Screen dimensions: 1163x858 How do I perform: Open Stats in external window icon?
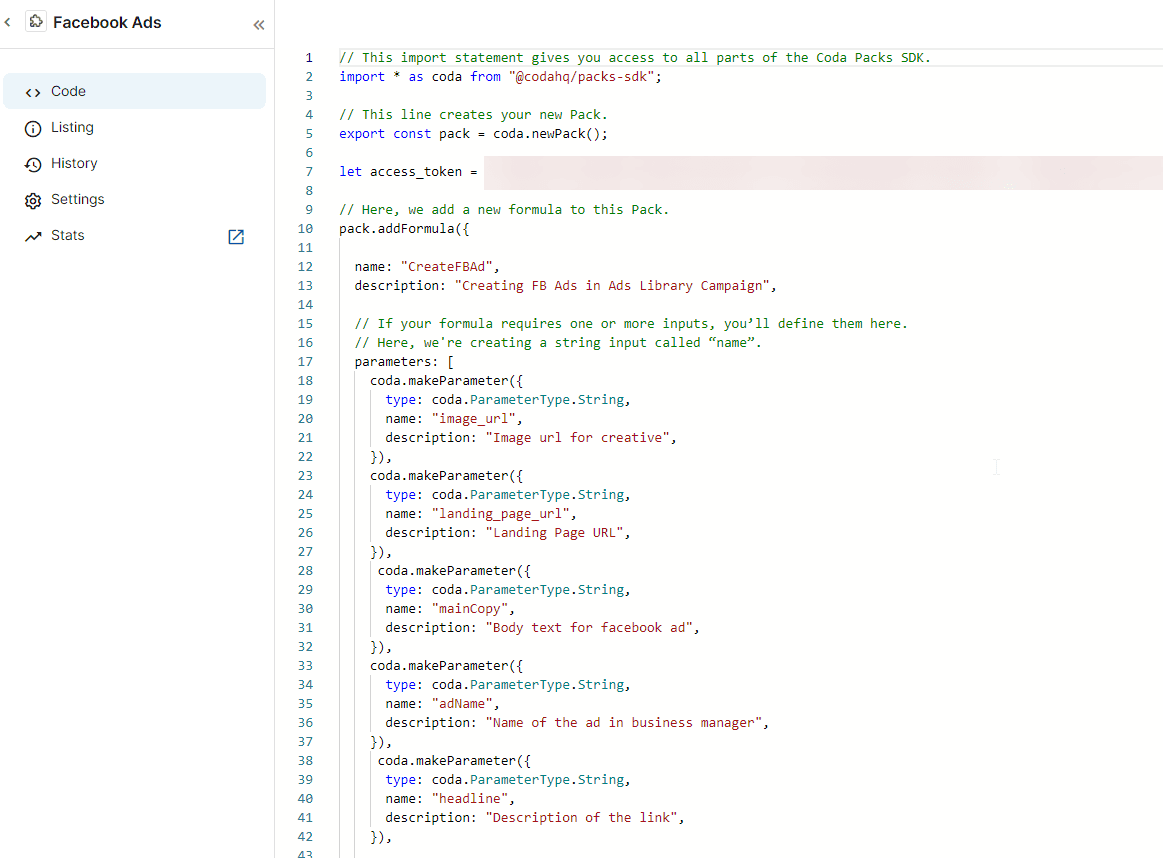(x=236, y=237)
